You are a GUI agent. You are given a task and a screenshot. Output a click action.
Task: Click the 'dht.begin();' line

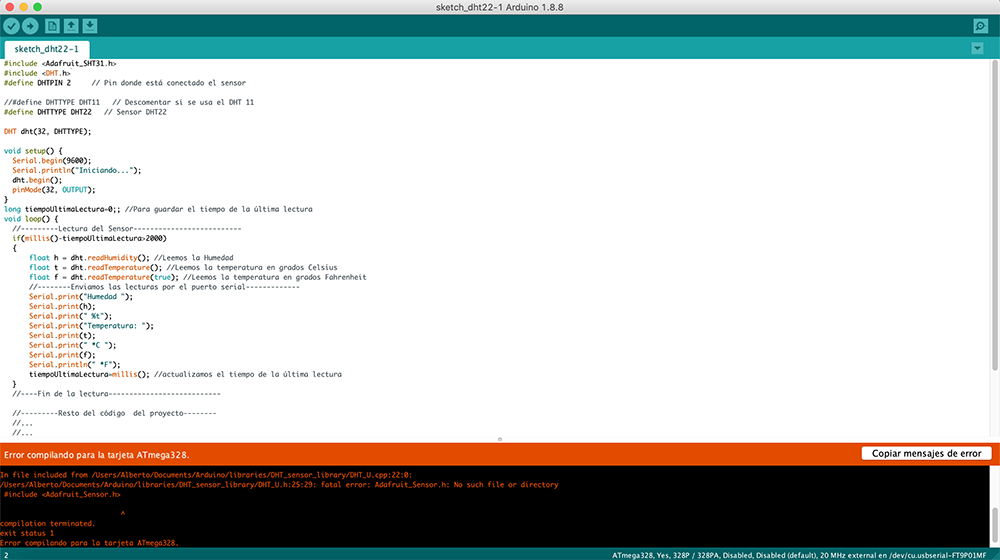(37, 180)
